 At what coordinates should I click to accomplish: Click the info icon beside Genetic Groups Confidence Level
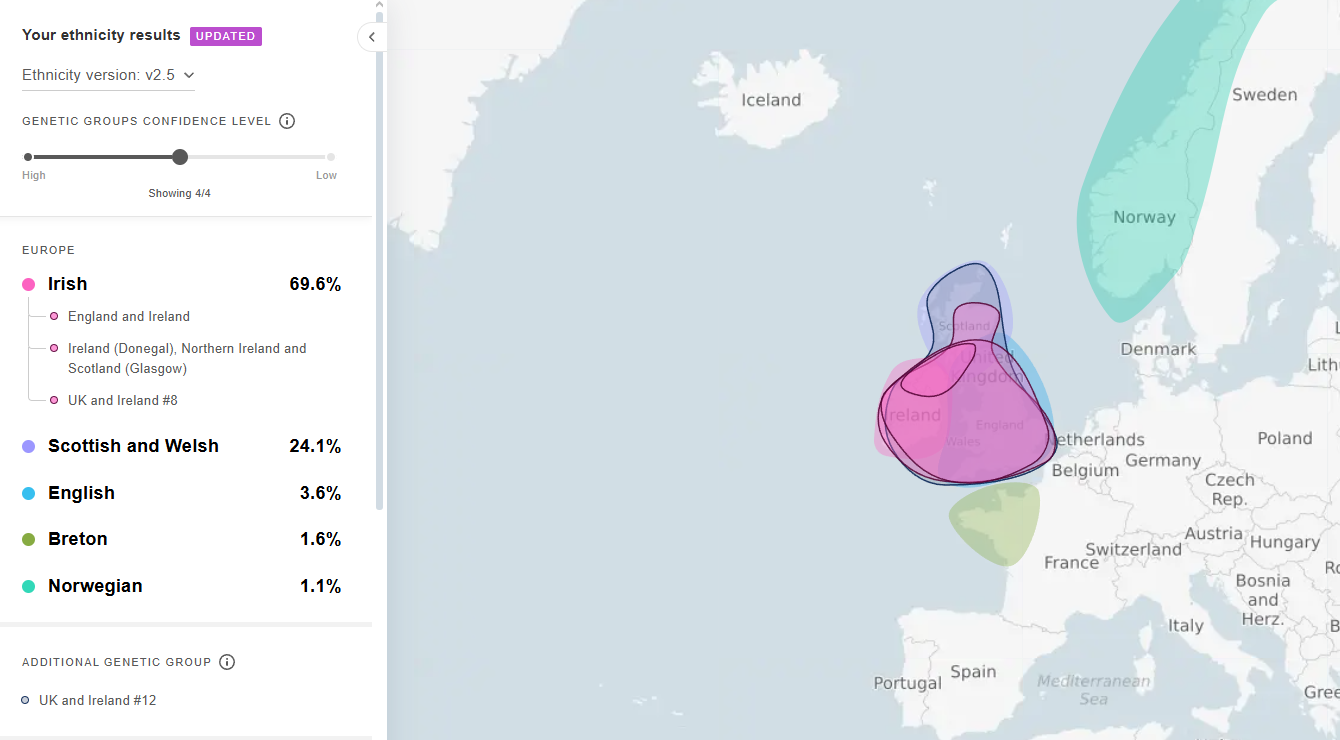pos(287,121)
